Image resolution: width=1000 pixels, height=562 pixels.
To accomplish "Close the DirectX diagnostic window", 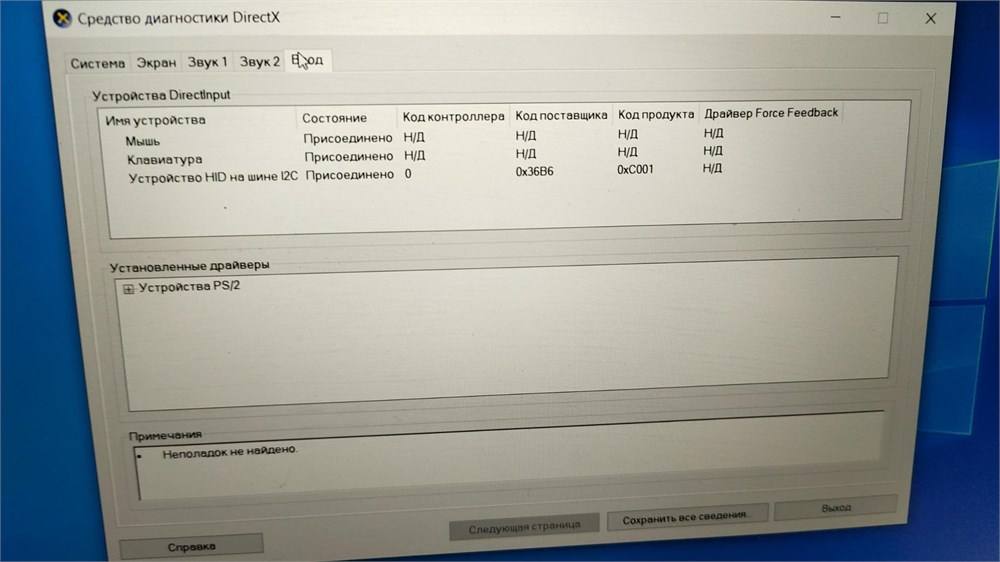I will coord(930,18).
